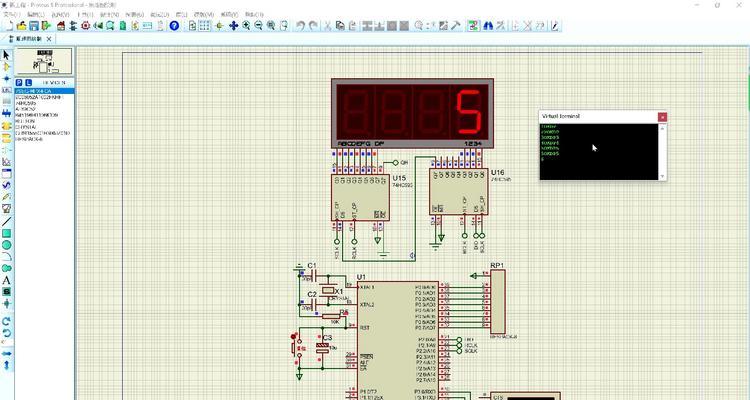Copy to clipboard from the toolbar

tap(340, 25)
